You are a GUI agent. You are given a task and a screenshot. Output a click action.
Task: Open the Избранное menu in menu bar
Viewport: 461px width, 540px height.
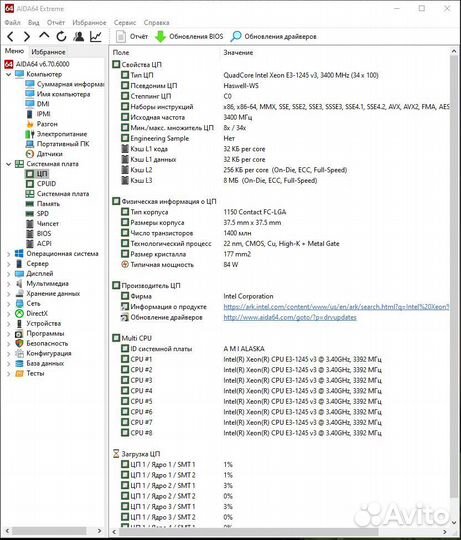pos(89,22)
